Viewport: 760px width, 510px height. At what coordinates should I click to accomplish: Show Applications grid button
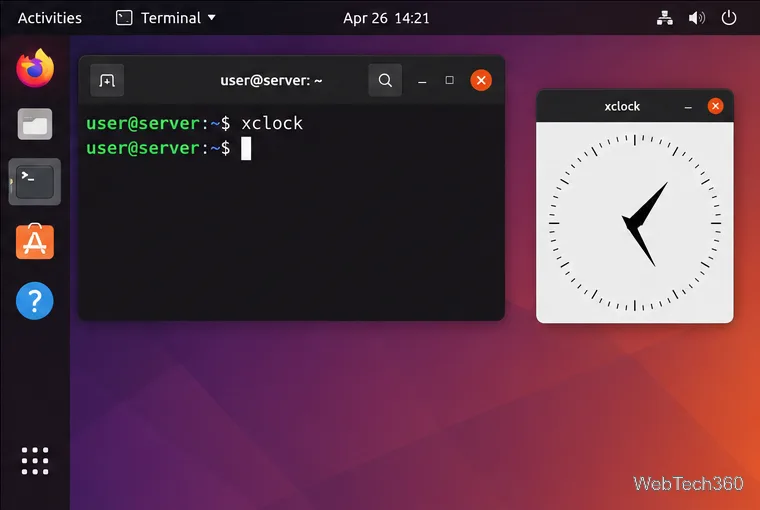tap(35, 461)
